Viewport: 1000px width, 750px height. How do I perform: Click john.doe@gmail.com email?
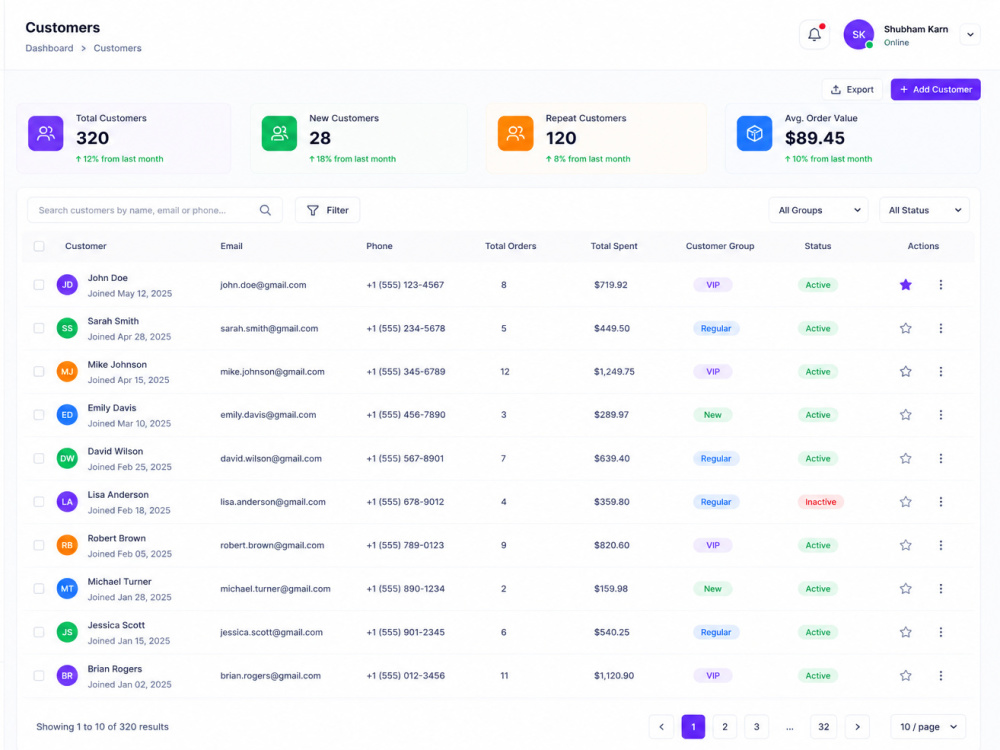(x=263, y=285)
